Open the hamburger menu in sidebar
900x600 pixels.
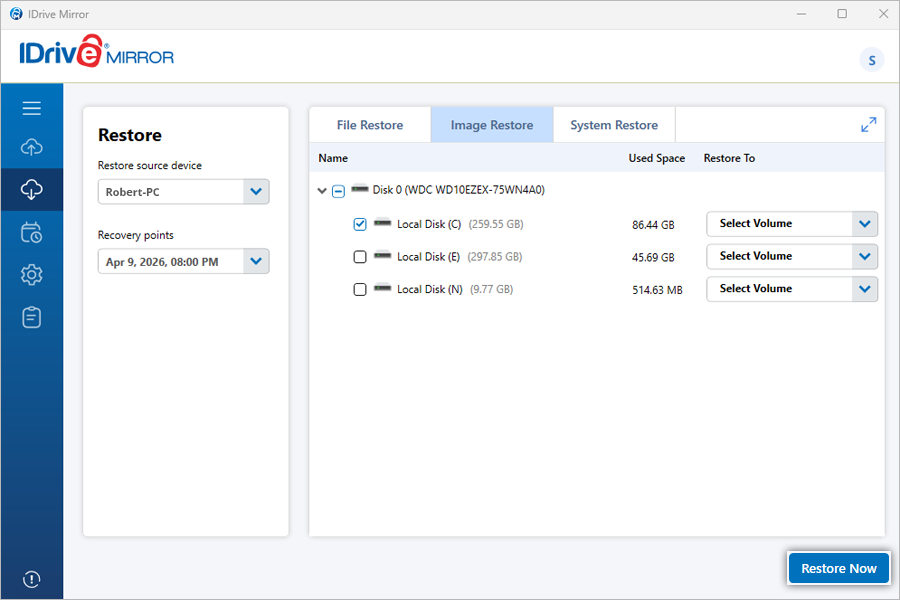click(x=31, y=108)
